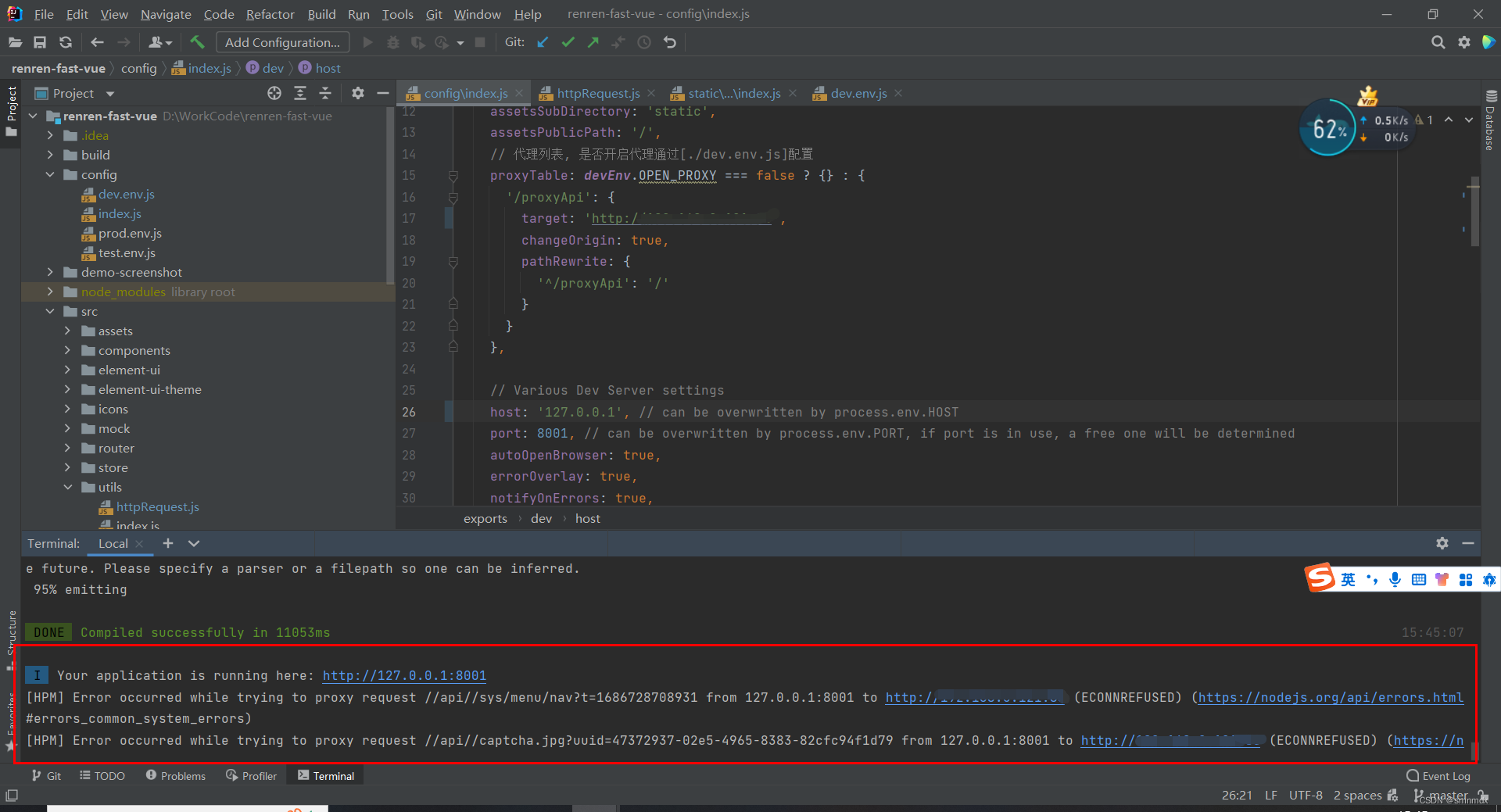Add new terminal session plus icon

(167, 543)
